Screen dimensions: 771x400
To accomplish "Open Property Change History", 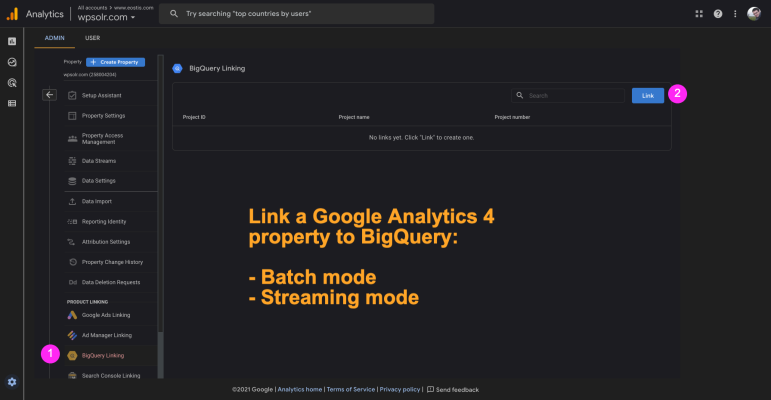I will pyautogui.click(x=111, y=262).
